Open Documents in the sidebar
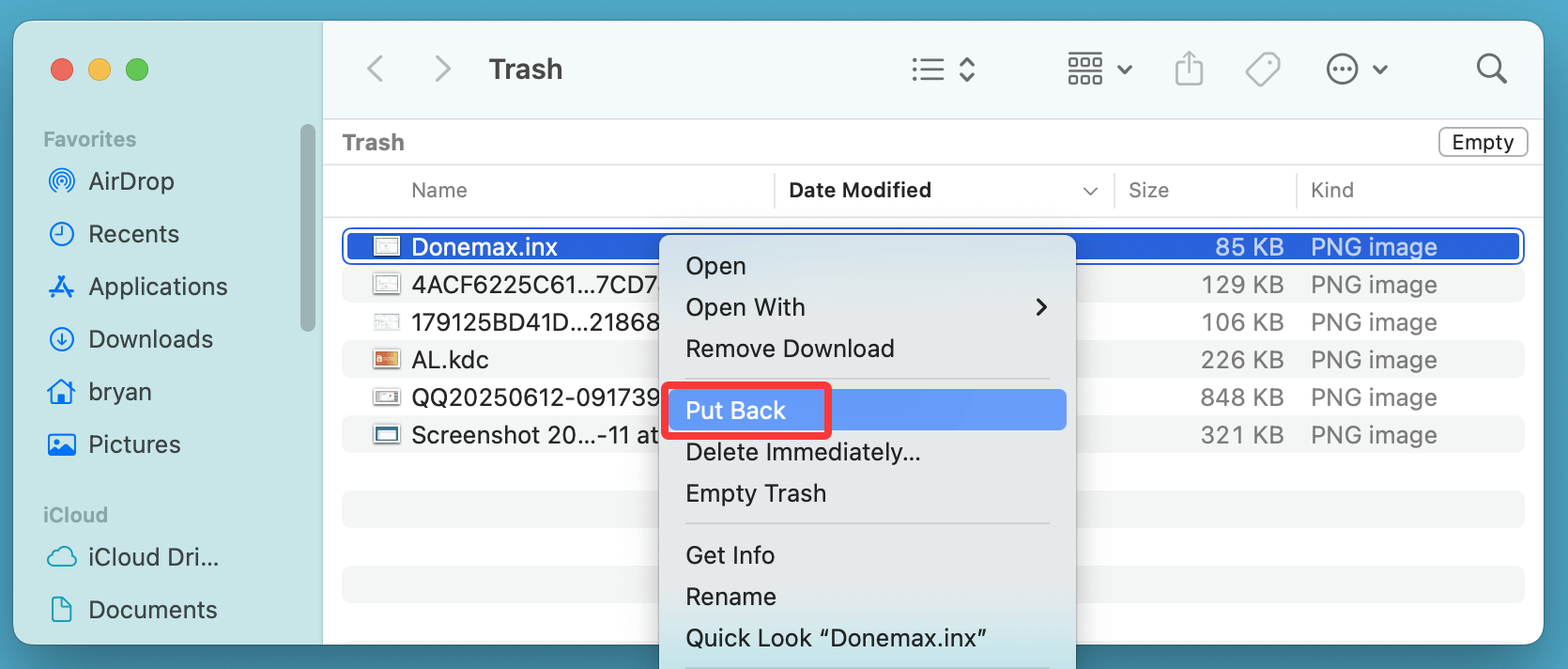This screenshot has height=669, width=1568. point(152,610)
